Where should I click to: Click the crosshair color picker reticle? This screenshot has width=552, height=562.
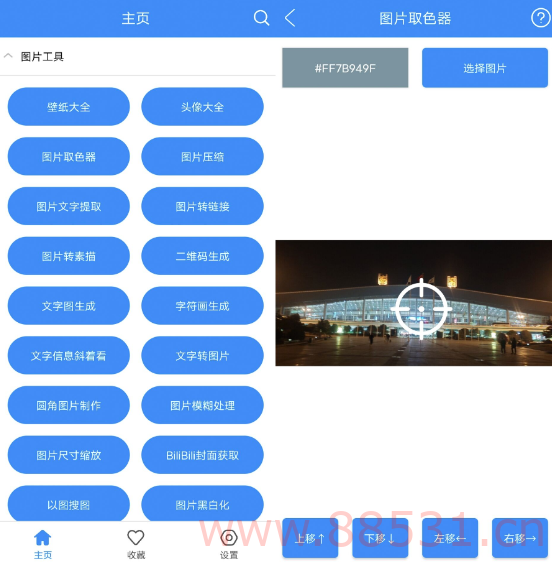[x=422, y=309]
